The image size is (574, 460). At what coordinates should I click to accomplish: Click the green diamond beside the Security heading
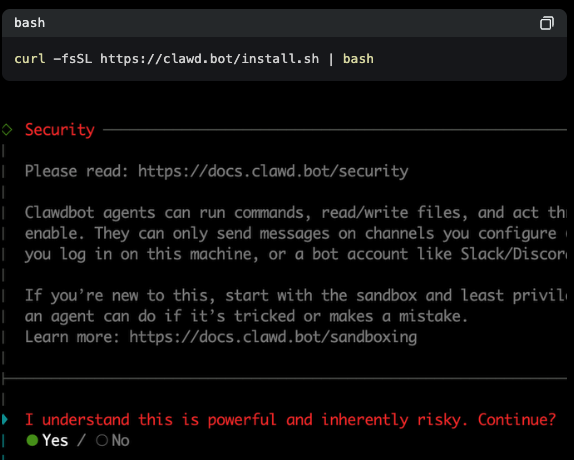pyautogui.click(x=7, y=129)
